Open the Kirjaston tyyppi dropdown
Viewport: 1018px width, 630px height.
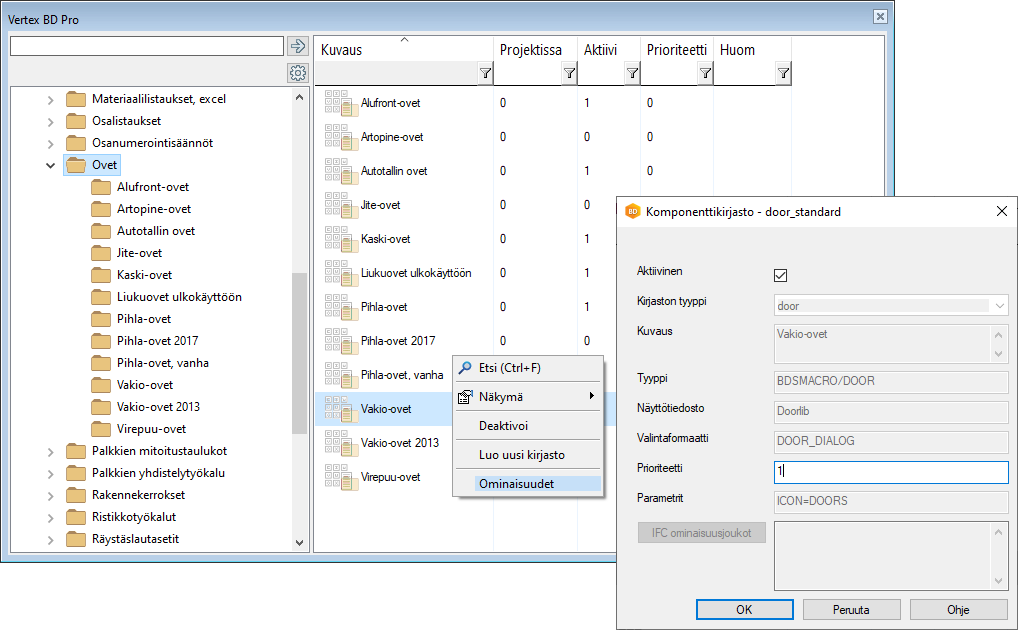(891, 306)
